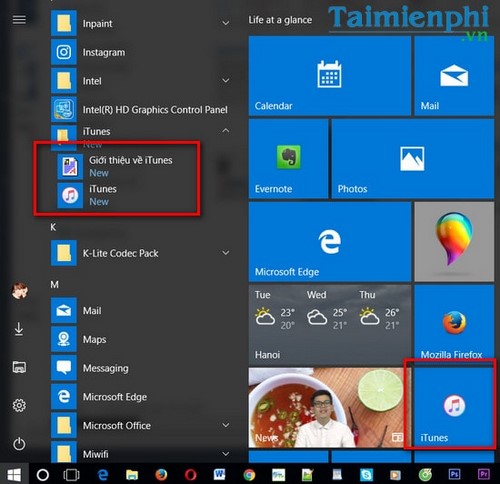Expand the Intel folder chevron
Screen dimensions: 500x484
(226, 81)
